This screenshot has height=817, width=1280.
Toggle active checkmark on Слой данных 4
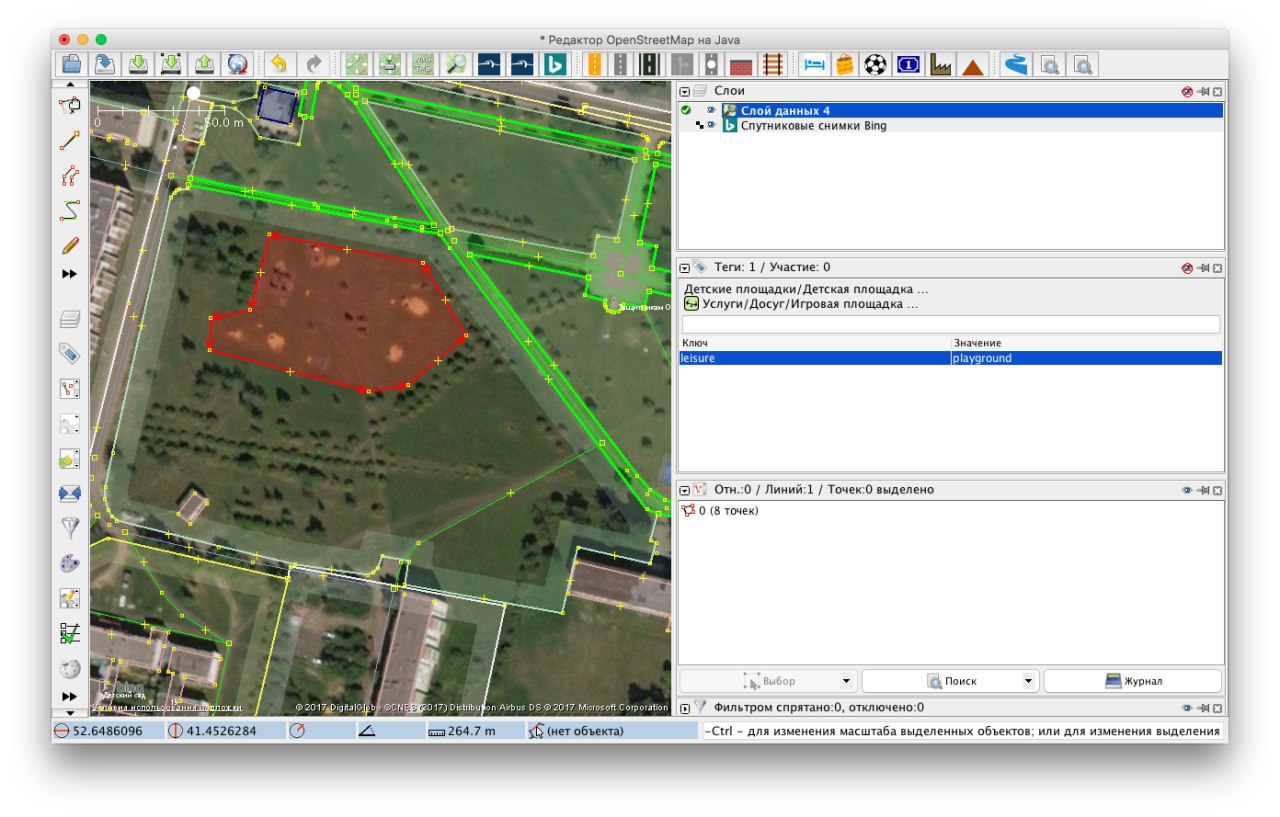pyautogui.click(x=686, y=111)
